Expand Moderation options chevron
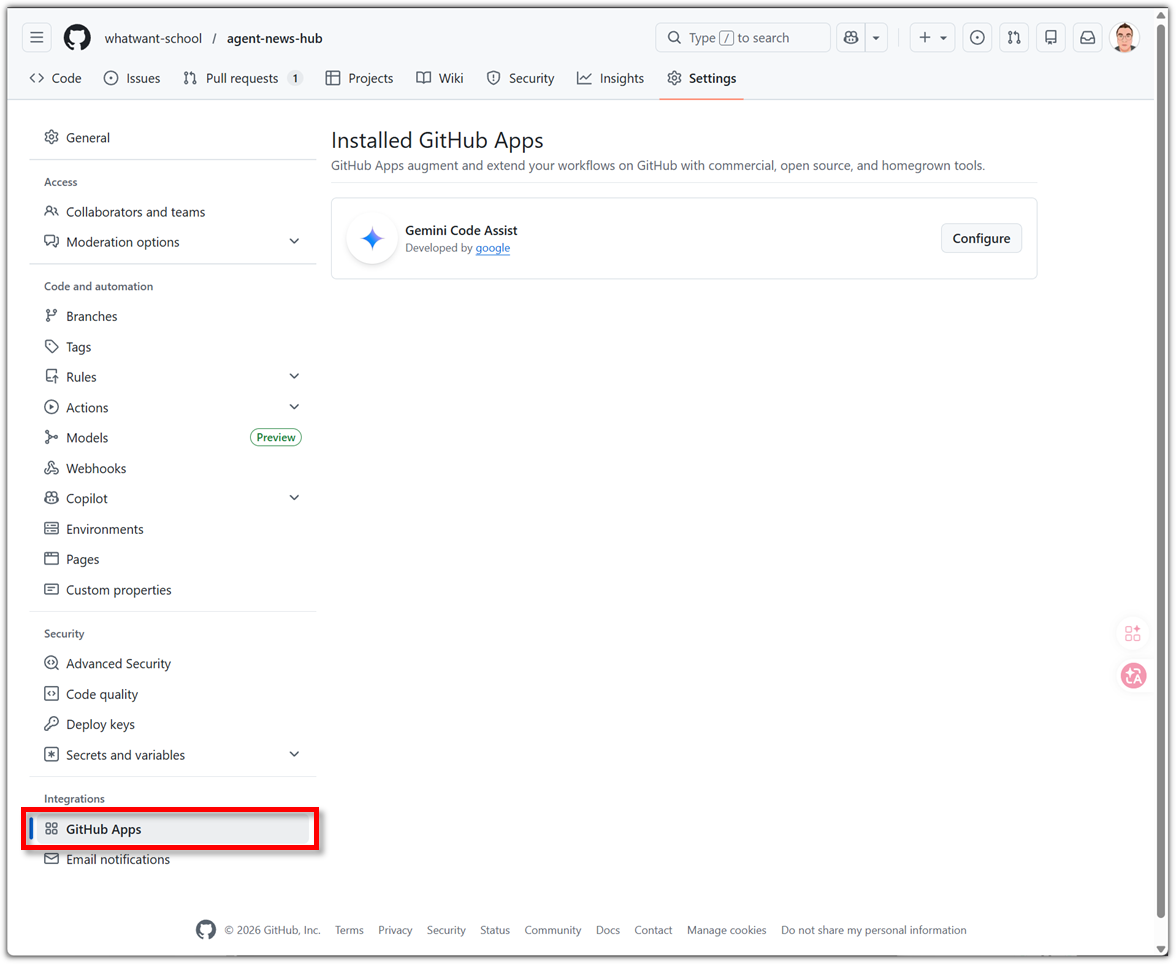 [x=294, y=242]
